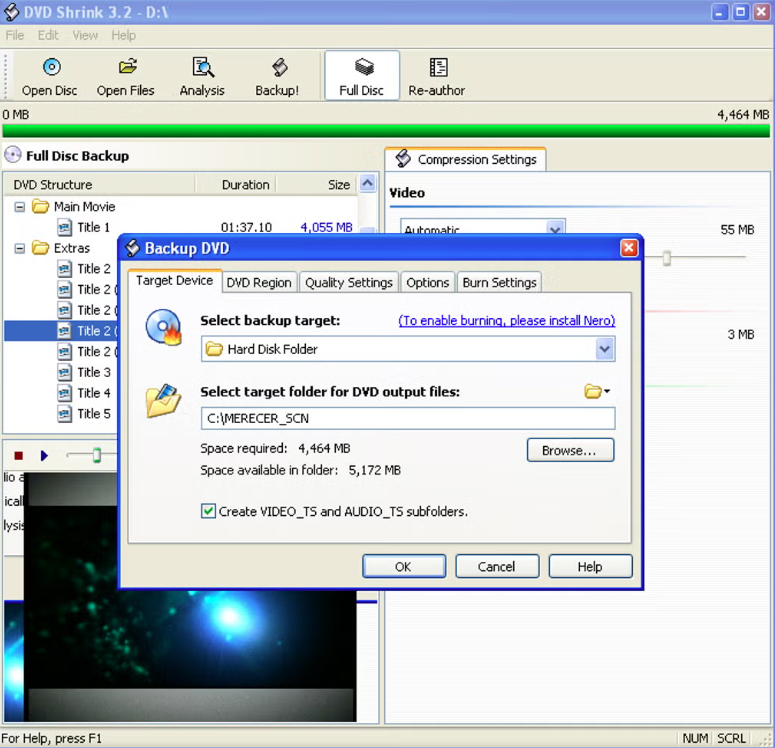
Task: Click the Compression Settings tab icon
Action: click(x=403, y=159)
